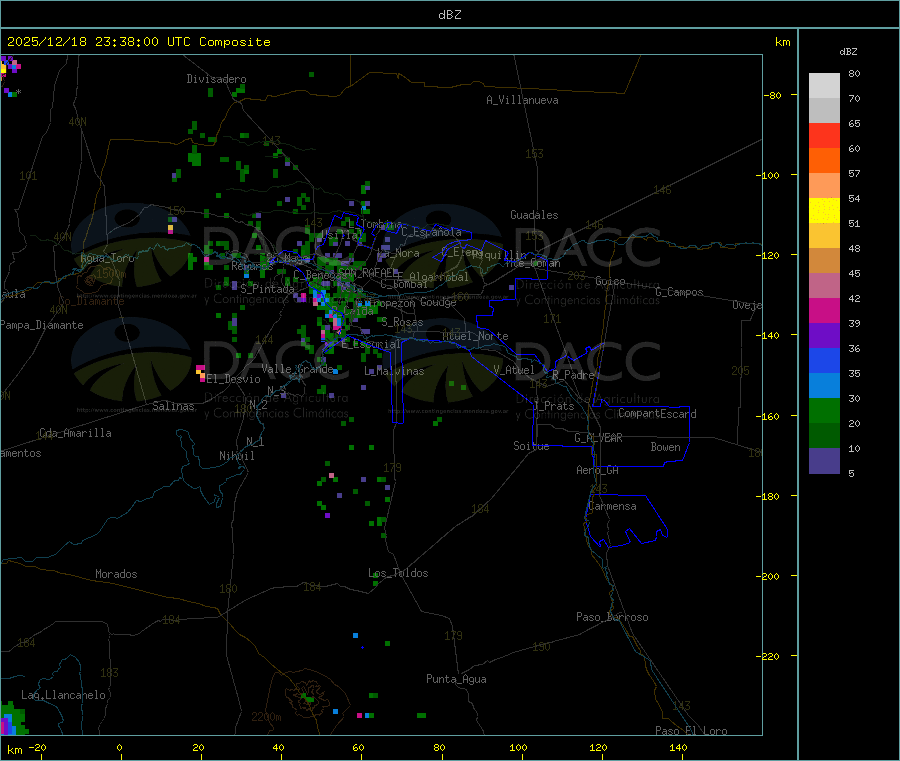
Task: Select the Nihuil label
Action: (237, 456)
